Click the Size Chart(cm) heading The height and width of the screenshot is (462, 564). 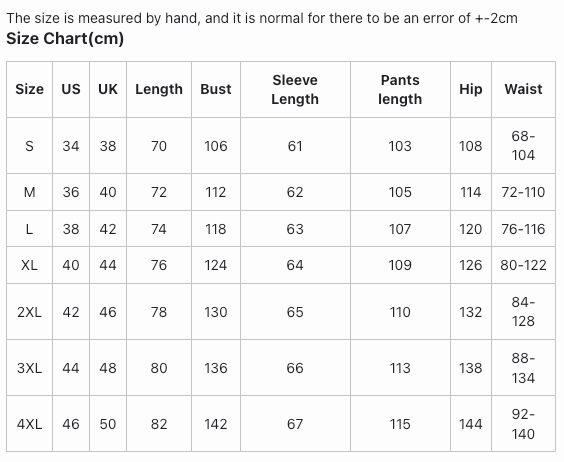tap(65, 38)
